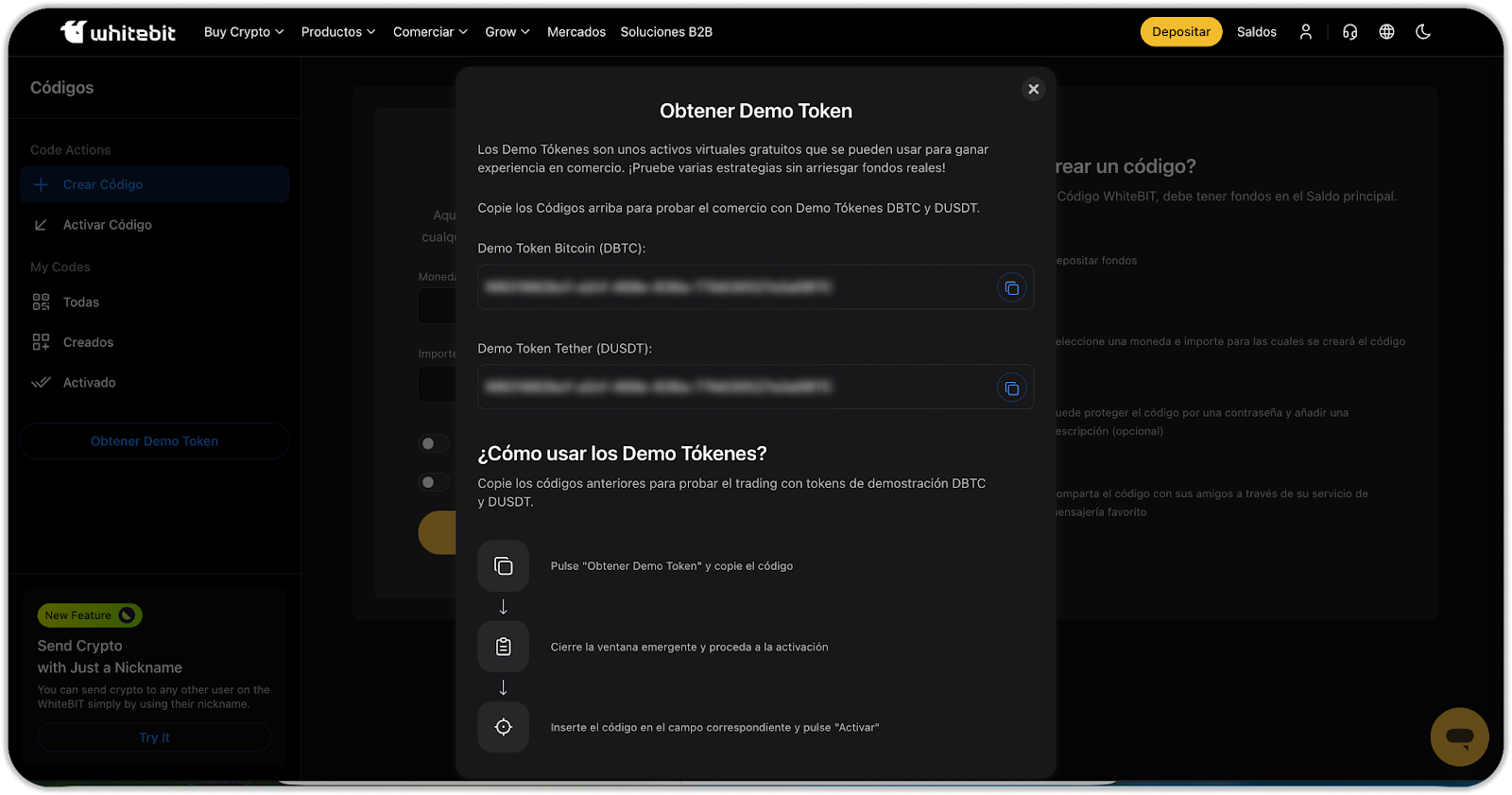Click the headset support icon
Viewport: 1512px width, 795px height.
tap(1349, 32)
